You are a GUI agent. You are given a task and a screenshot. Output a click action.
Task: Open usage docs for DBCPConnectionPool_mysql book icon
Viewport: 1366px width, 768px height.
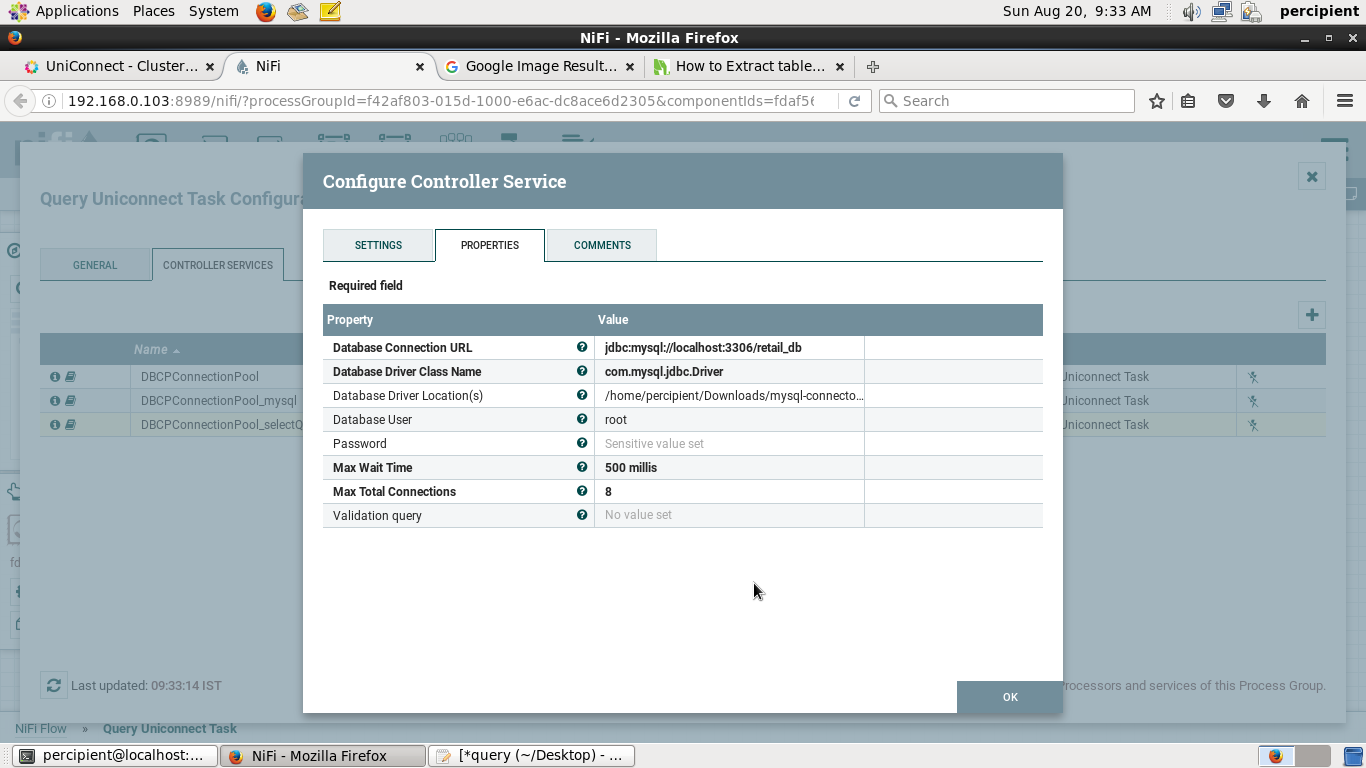tap(71, 400)
